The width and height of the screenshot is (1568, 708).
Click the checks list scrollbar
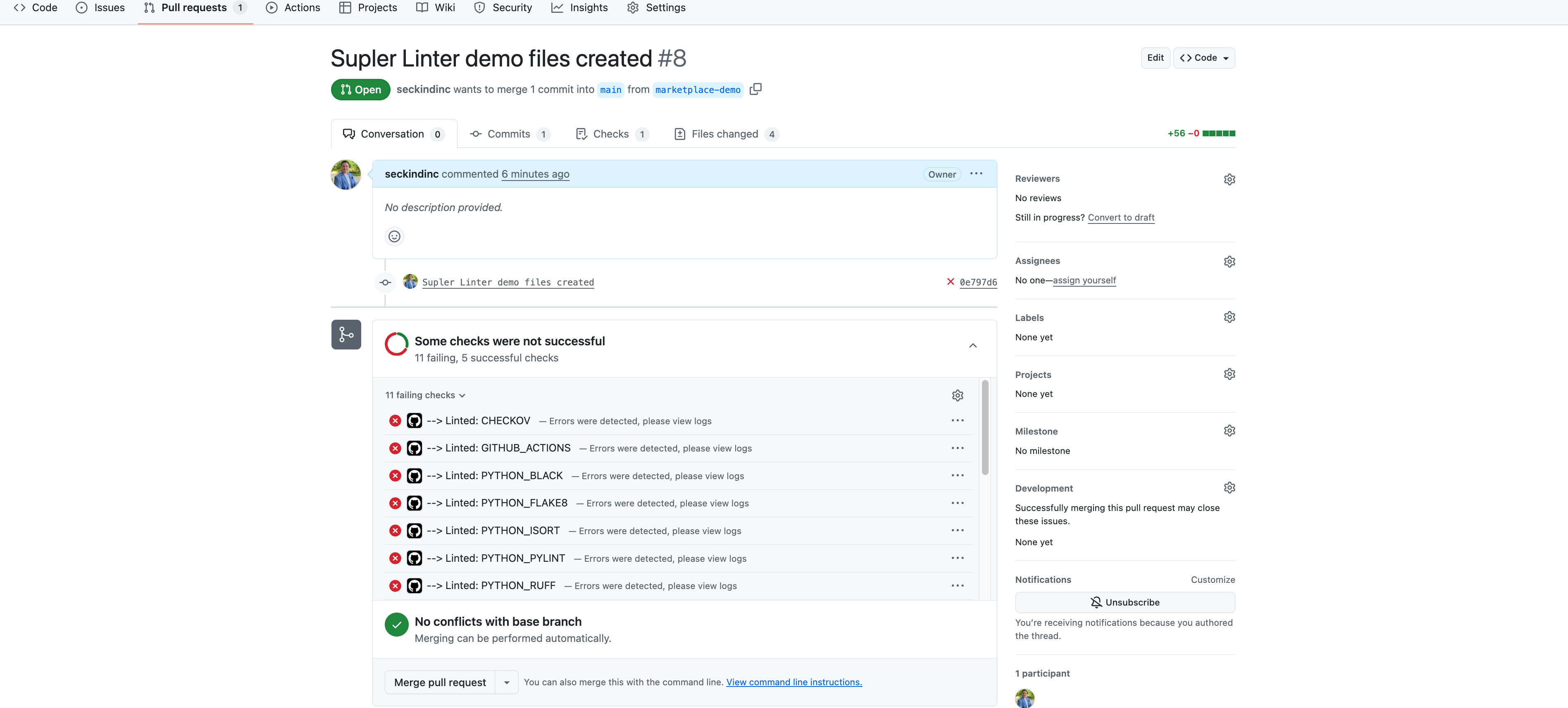[985, 428]
